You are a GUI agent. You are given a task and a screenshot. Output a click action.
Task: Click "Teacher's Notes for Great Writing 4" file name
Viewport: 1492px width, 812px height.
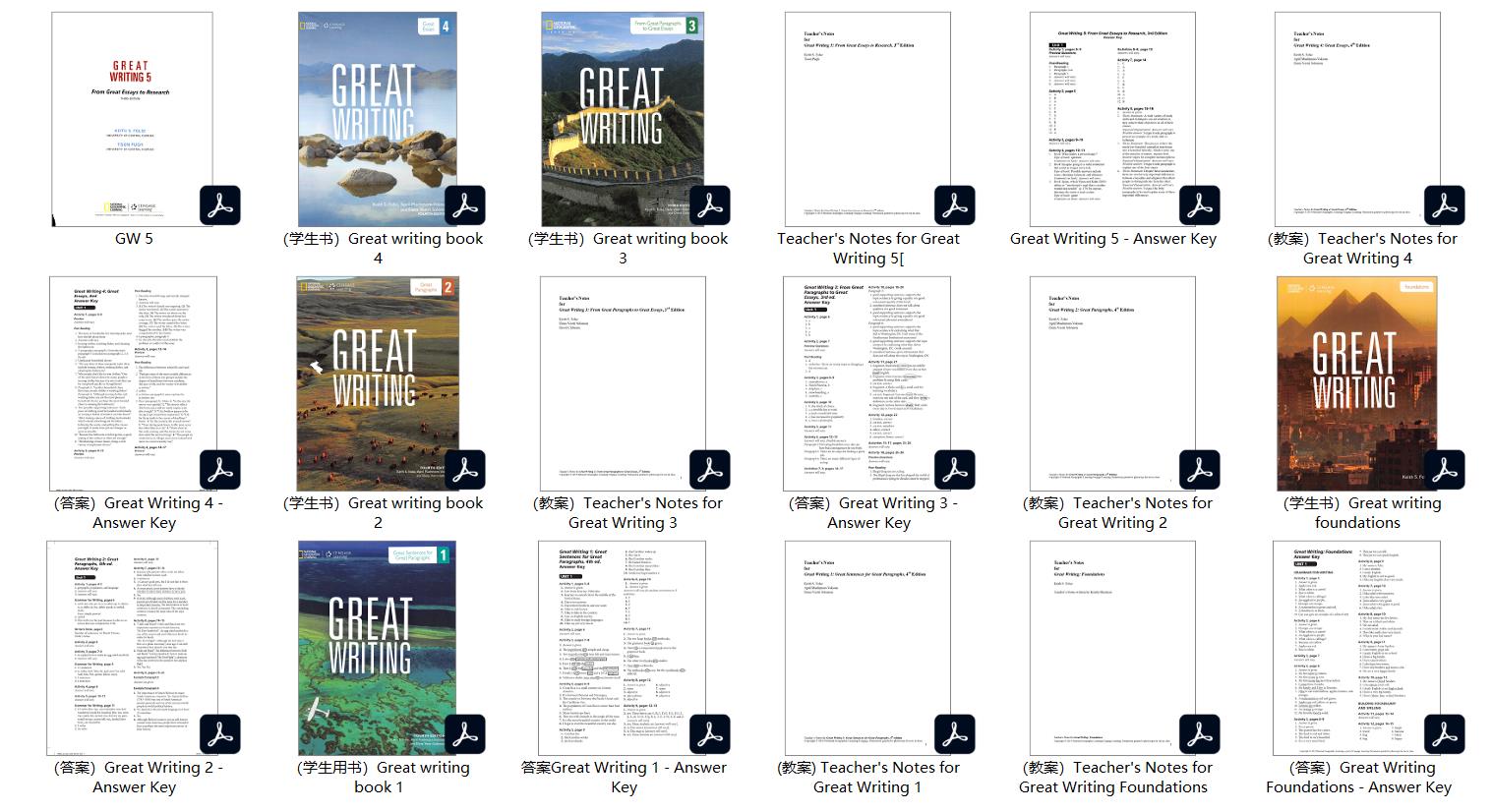(1358, 249)
